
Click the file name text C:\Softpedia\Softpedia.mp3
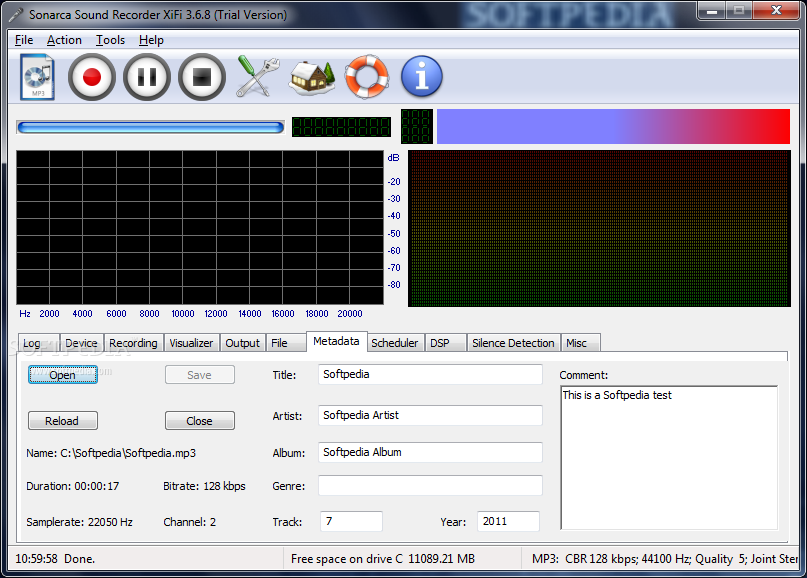pyautogui.click(x=128, y=453)
